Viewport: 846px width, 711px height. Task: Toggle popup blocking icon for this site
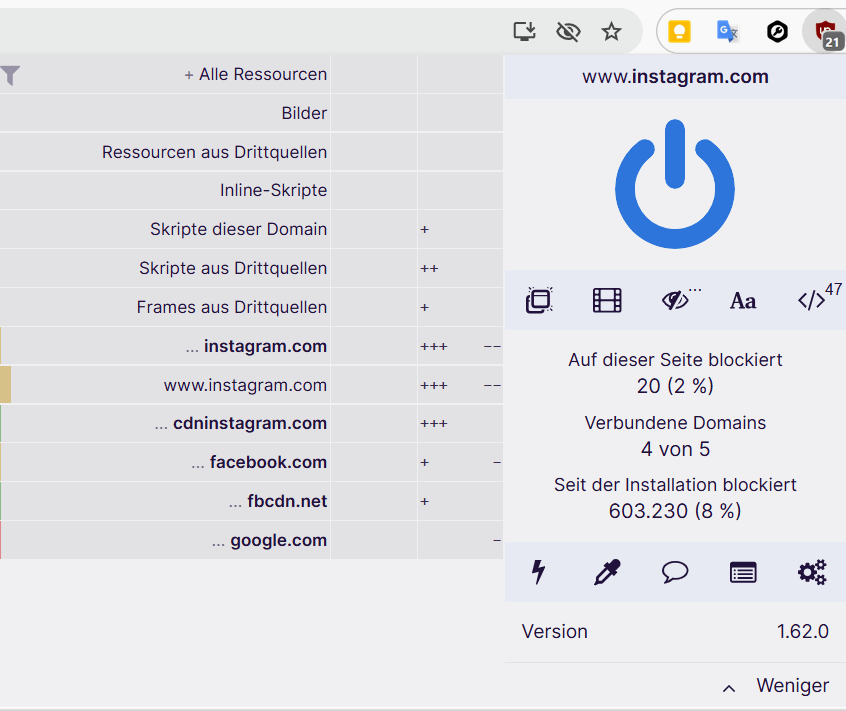(x=540, y=300)
